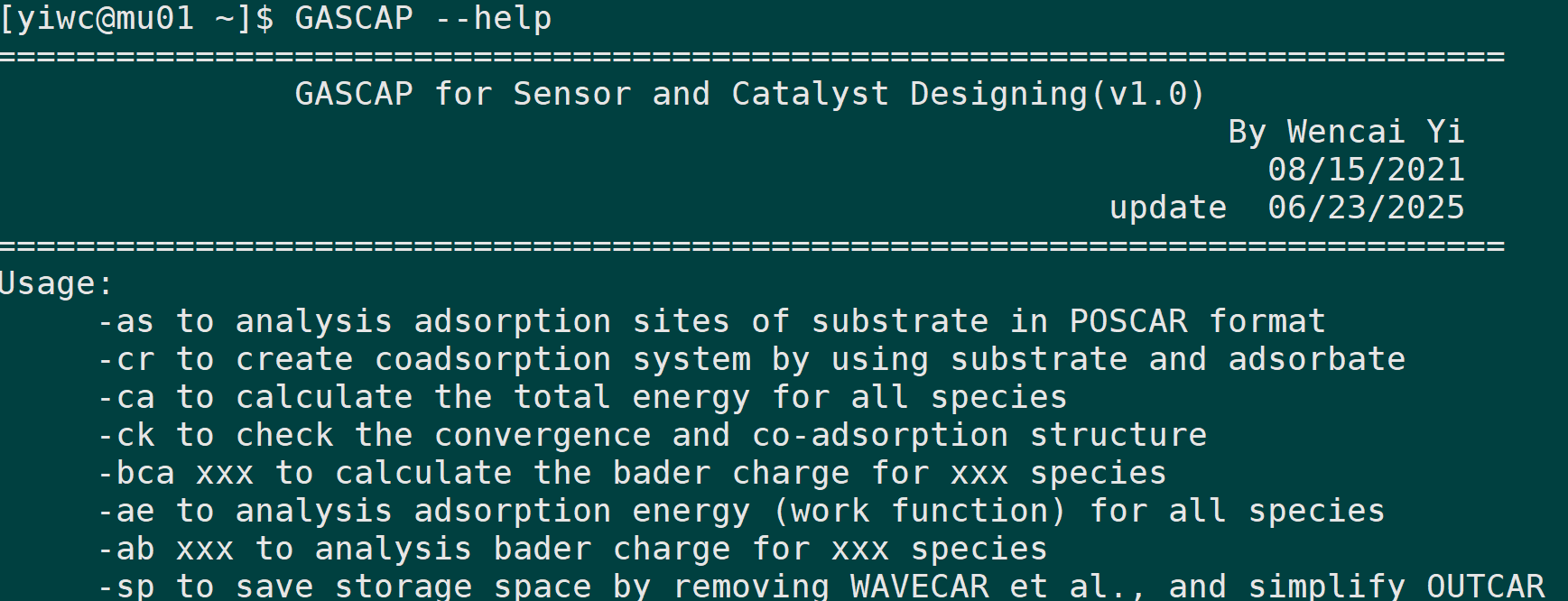Click the -ae option flag
Viewport: 1568px width, 601px height.
click(x=125, y=511)
